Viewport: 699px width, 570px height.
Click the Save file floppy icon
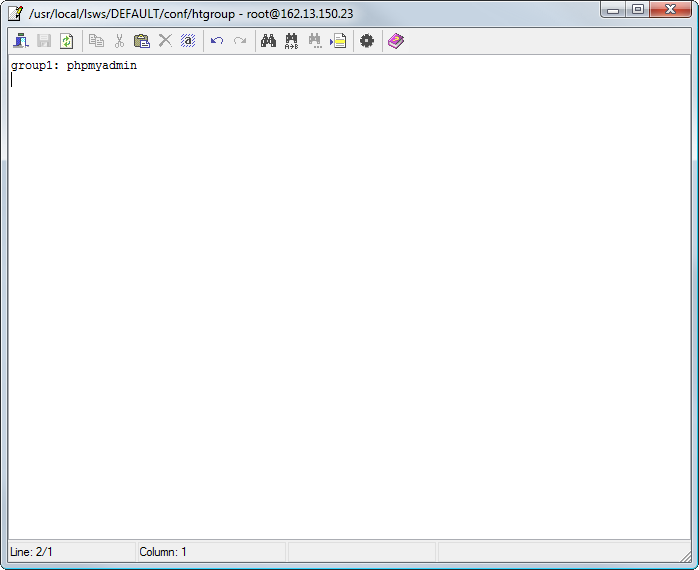[x=44, y=41]
